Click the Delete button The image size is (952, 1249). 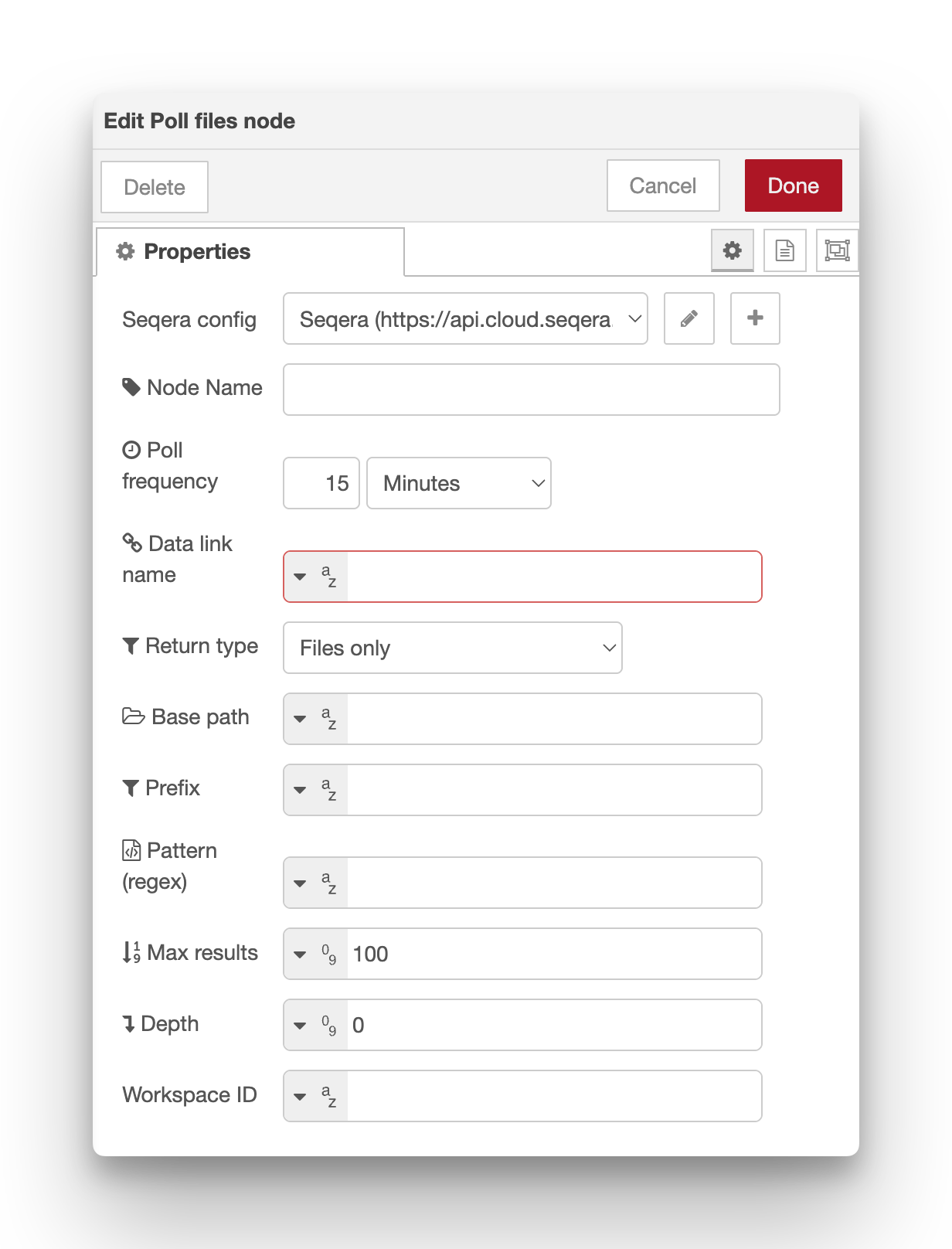point(155,187)
